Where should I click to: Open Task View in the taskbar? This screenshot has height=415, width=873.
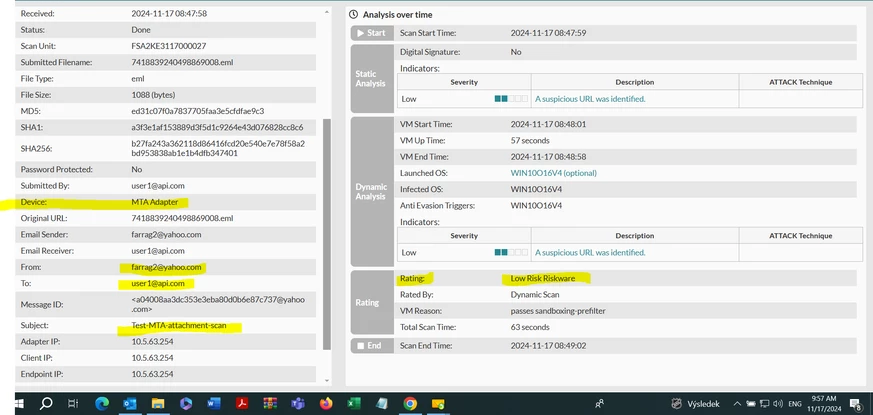pyautogui.click(x=73, y=404)
